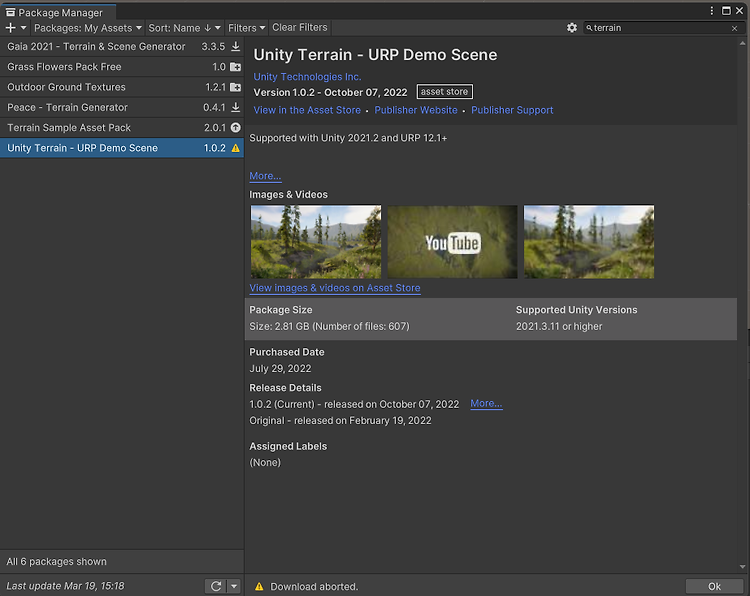Select Unity Terrain - URP Demo Scene row
This screenshot has width=750, height=596.
tap(121, 148)
